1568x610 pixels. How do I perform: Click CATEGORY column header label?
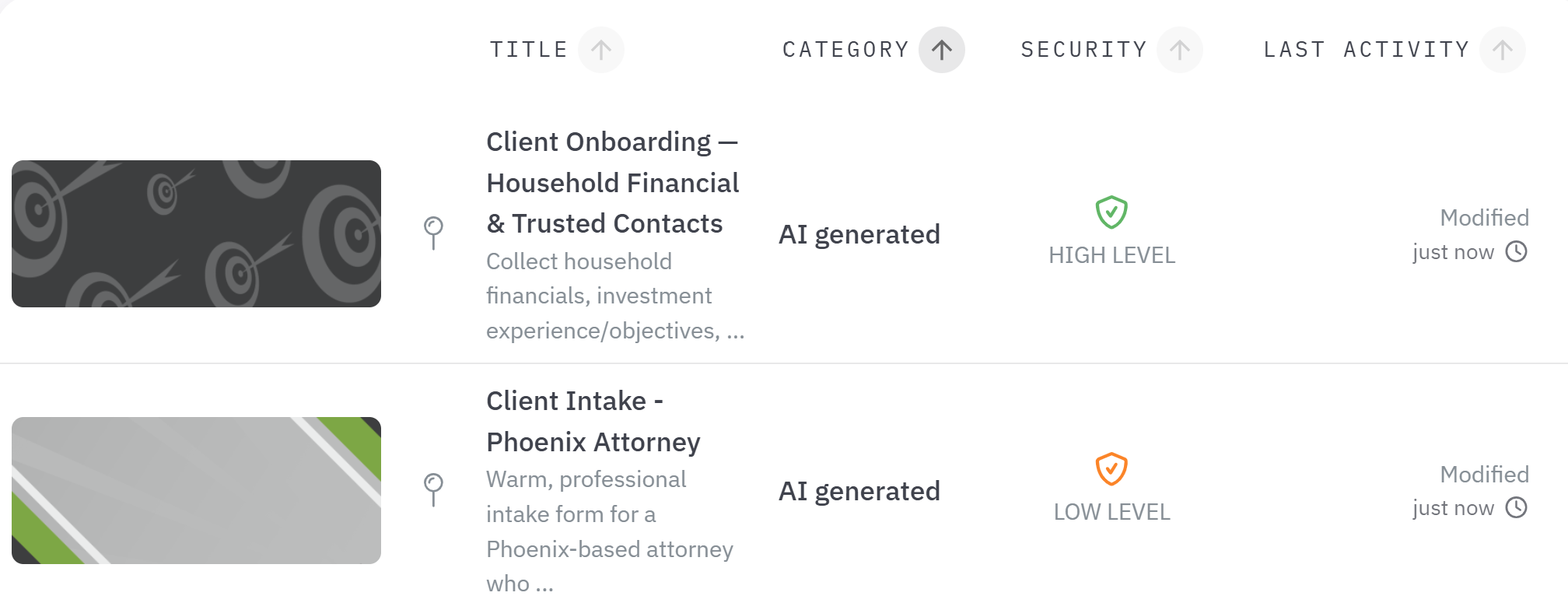pos(845,50)
